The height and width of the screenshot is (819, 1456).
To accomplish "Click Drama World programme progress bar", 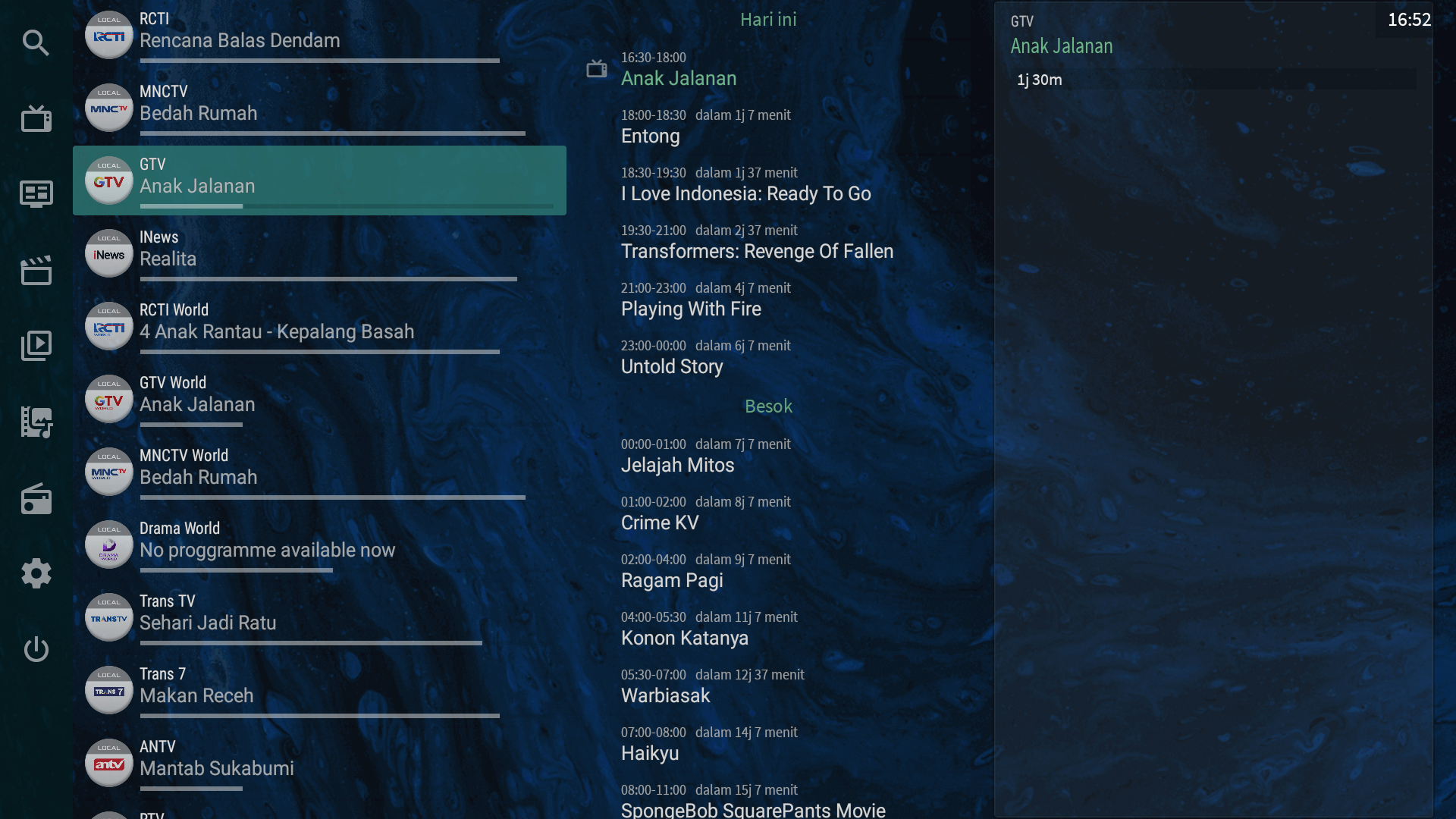I will 236,570.
